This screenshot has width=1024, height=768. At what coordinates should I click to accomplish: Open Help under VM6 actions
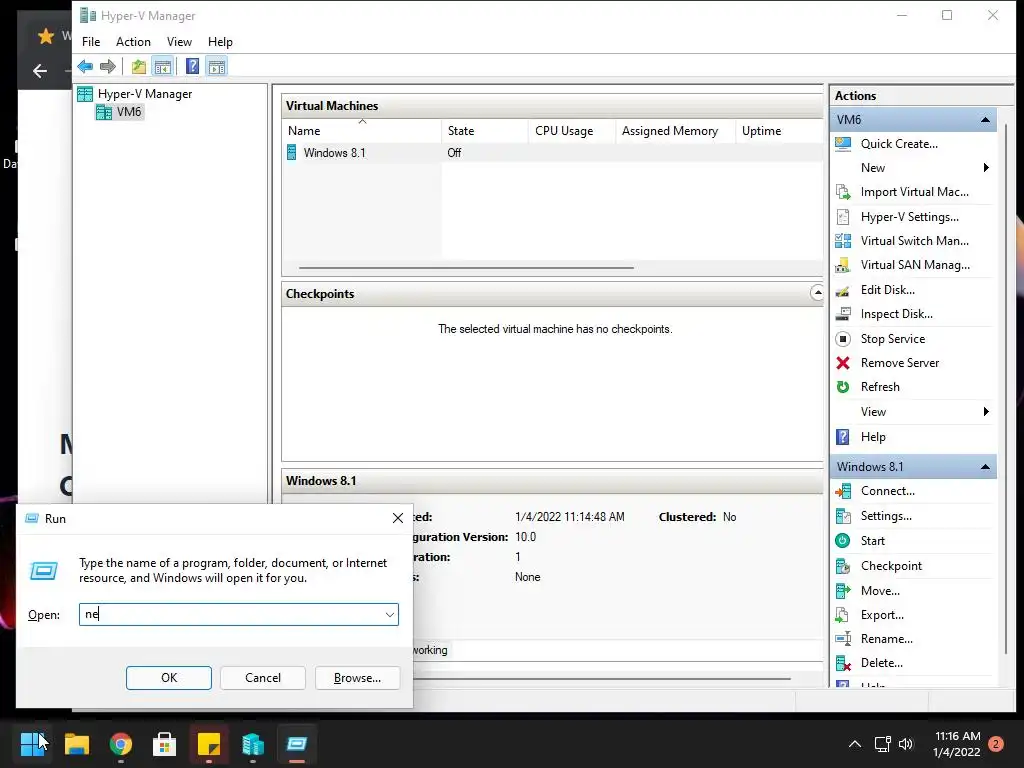click(x=872, y=437)
